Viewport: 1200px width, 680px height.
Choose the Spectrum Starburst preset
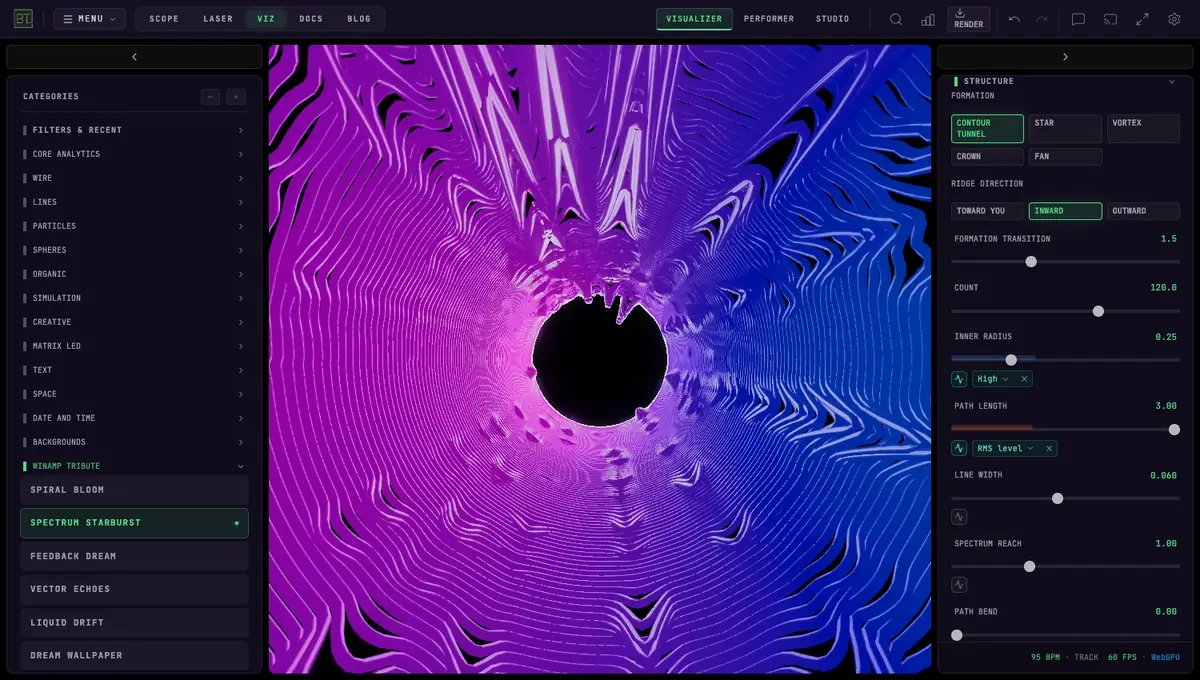point(134,523)
